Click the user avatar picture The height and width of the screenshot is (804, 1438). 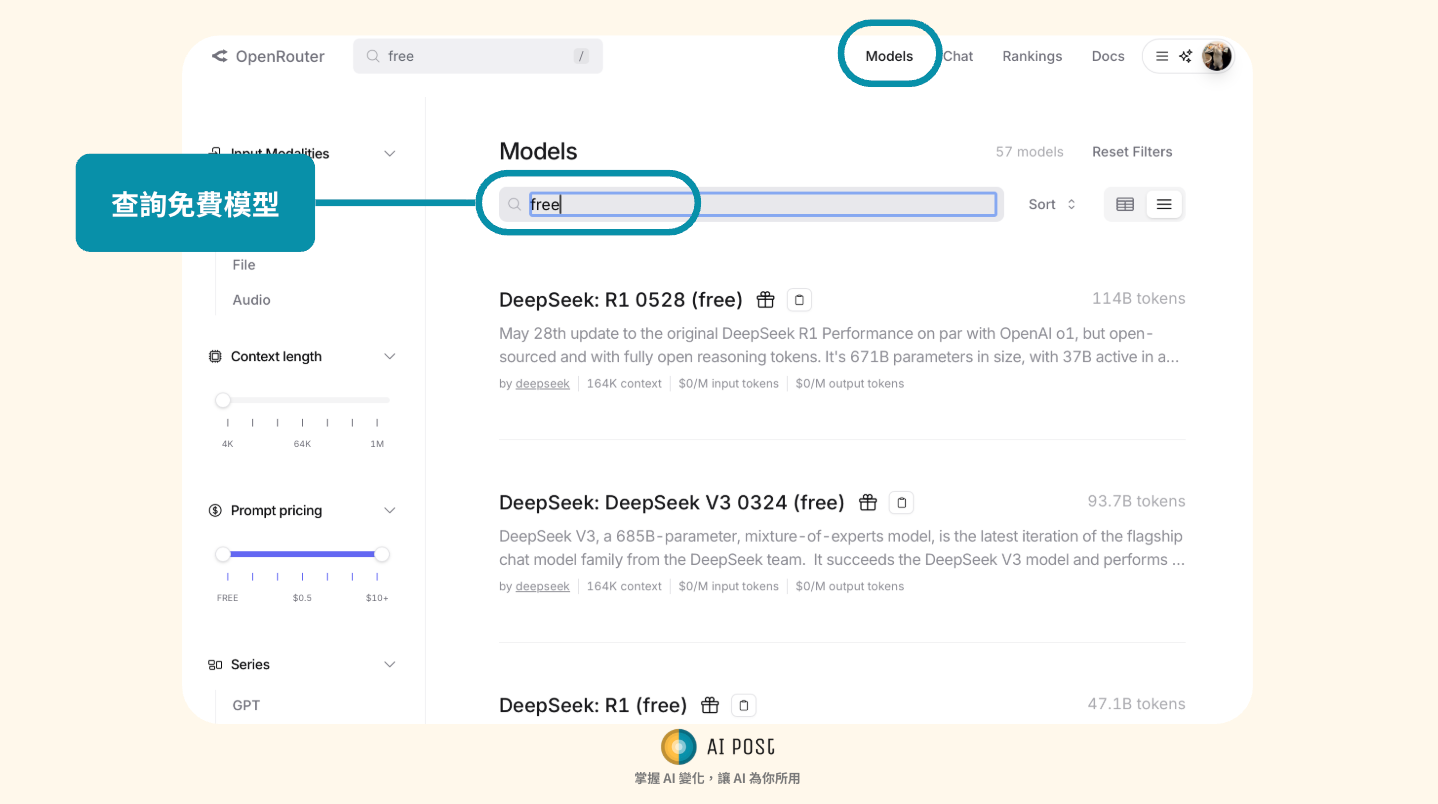click(x=1216, y=56)
